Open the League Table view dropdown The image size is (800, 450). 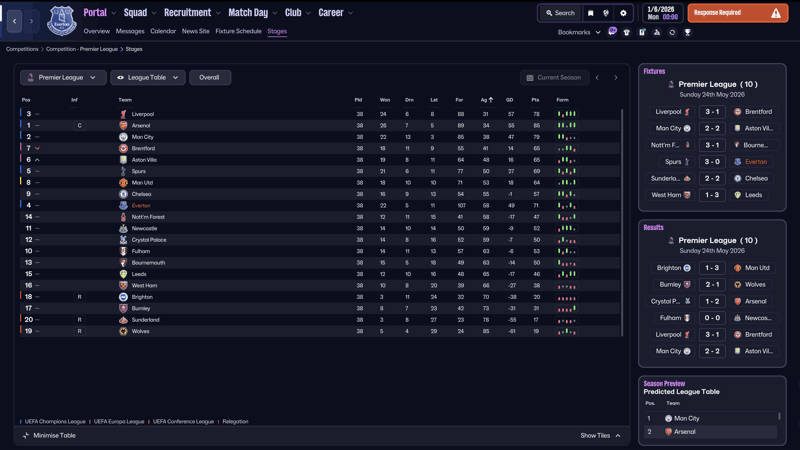click(x=147, y=78)
